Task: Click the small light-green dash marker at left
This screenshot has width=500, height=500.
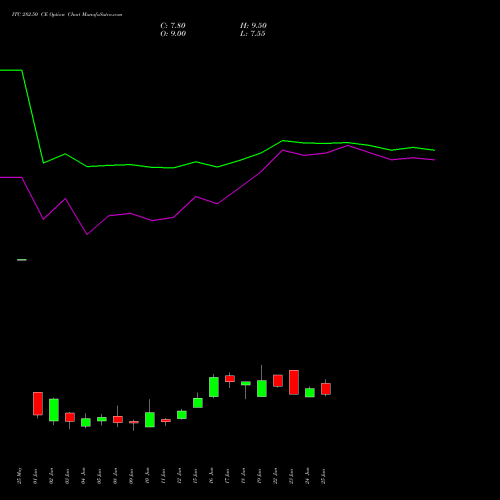Action: point(22,260)
